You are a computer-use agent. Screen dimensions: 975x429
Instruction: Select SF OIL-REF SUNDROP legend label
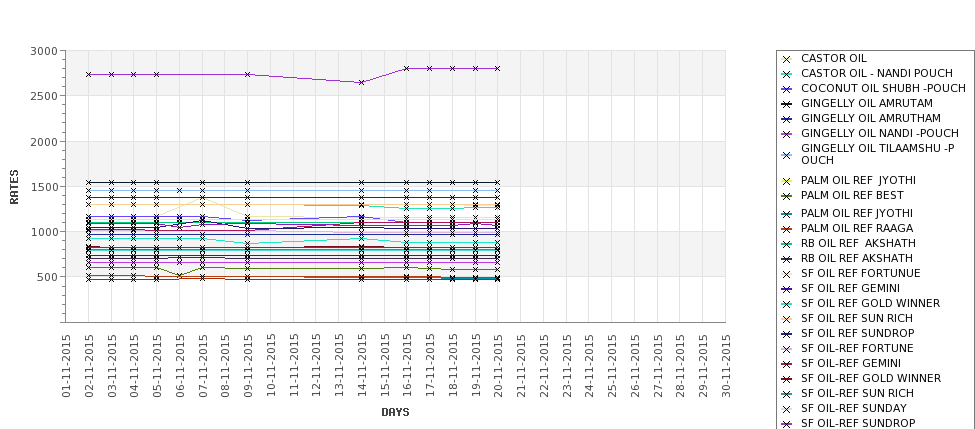tap(858, 423)
